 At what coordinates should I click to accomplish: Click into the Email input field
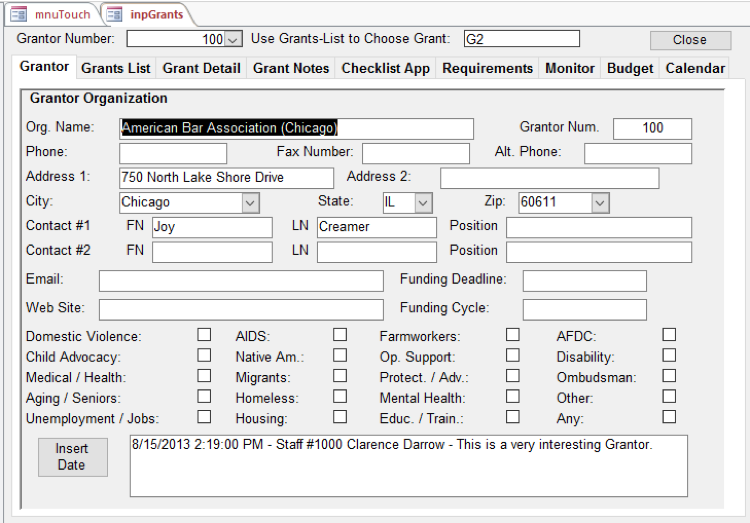pyautogui.click(x=240, y=281)
